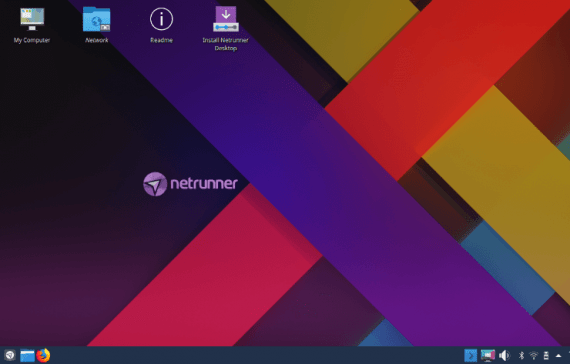Open the Netrunner application launcher menu

(9, 355)
